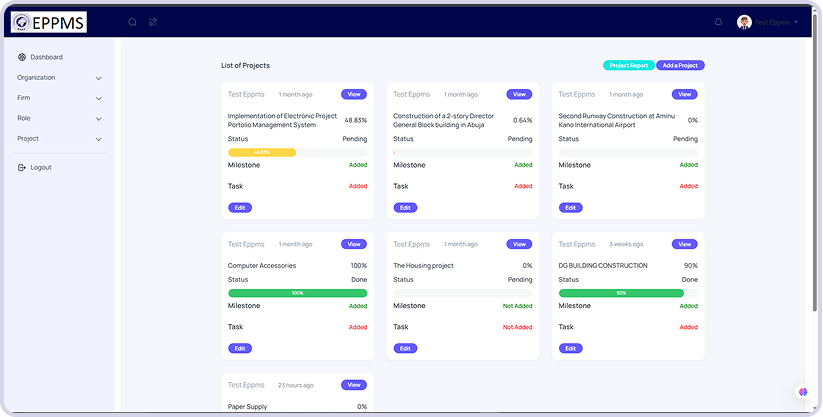823x417 pixels.
Task: Click the Logout icon in sidebar
Action: click(22, 167)
